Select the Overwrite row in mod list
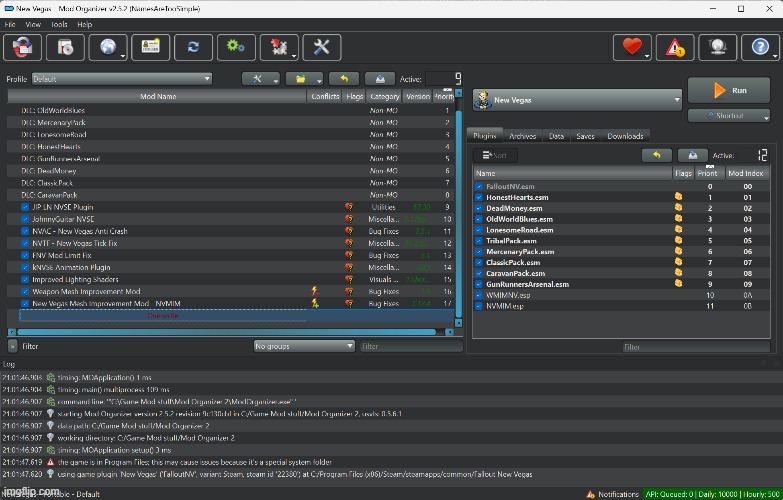 point(237,316)
